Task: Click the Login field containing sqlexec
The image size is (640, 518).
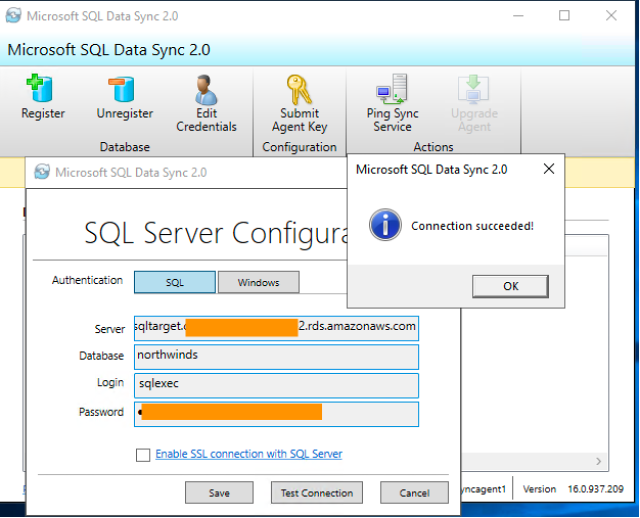Action: (x=276, y=385)
